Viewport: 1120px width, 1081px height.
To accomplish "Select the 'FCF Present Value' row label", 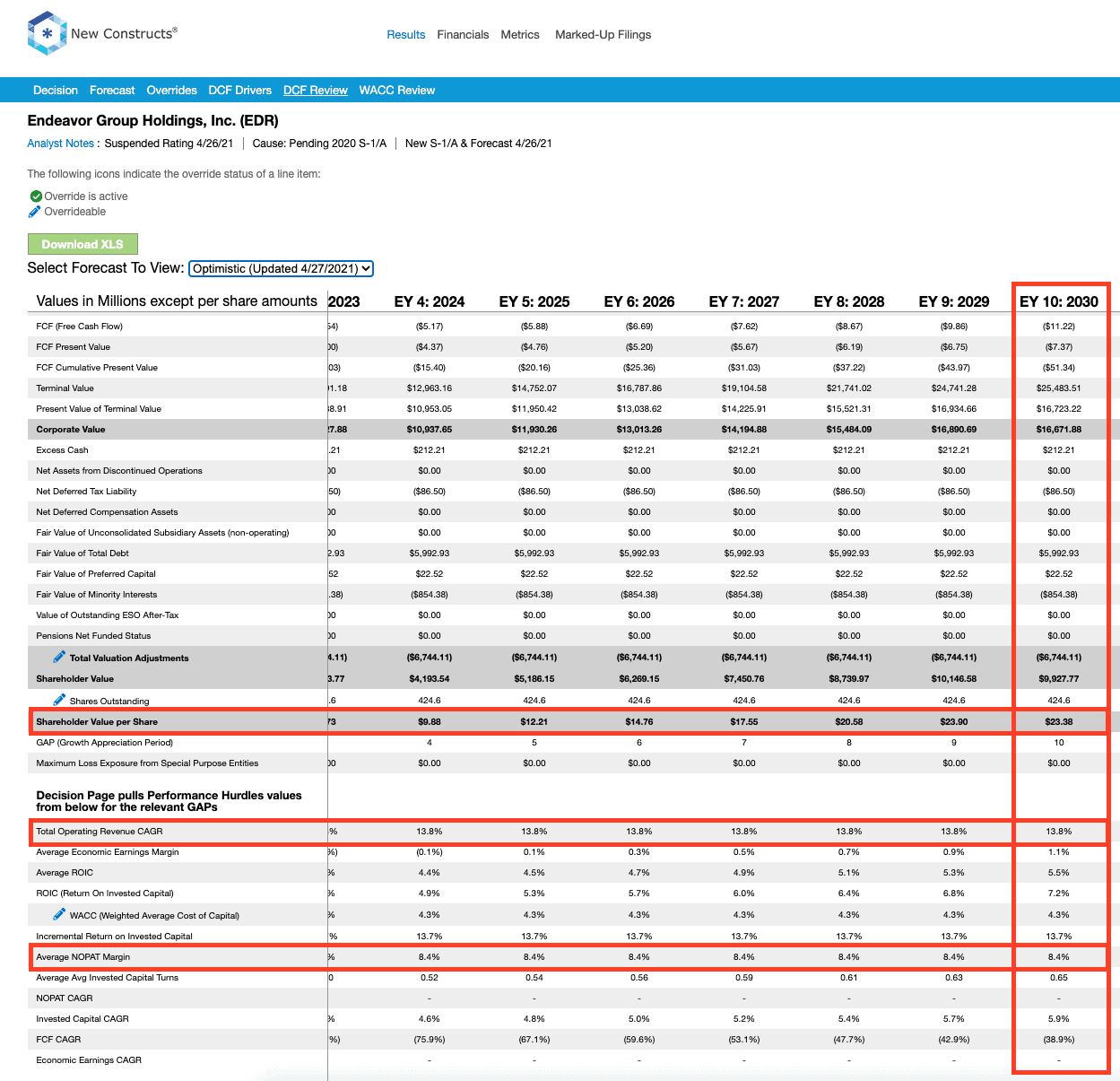I will (x=74, y=347).
